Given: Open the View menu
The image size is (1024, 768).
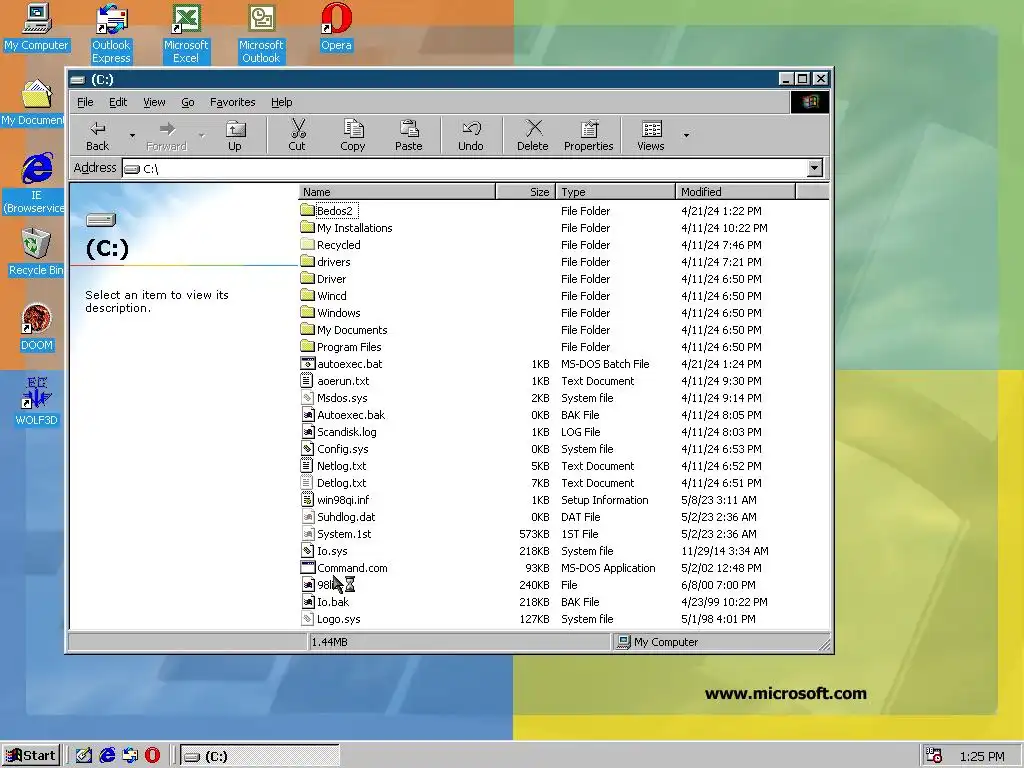Looking at the screenshot, I should pos(154,102).
